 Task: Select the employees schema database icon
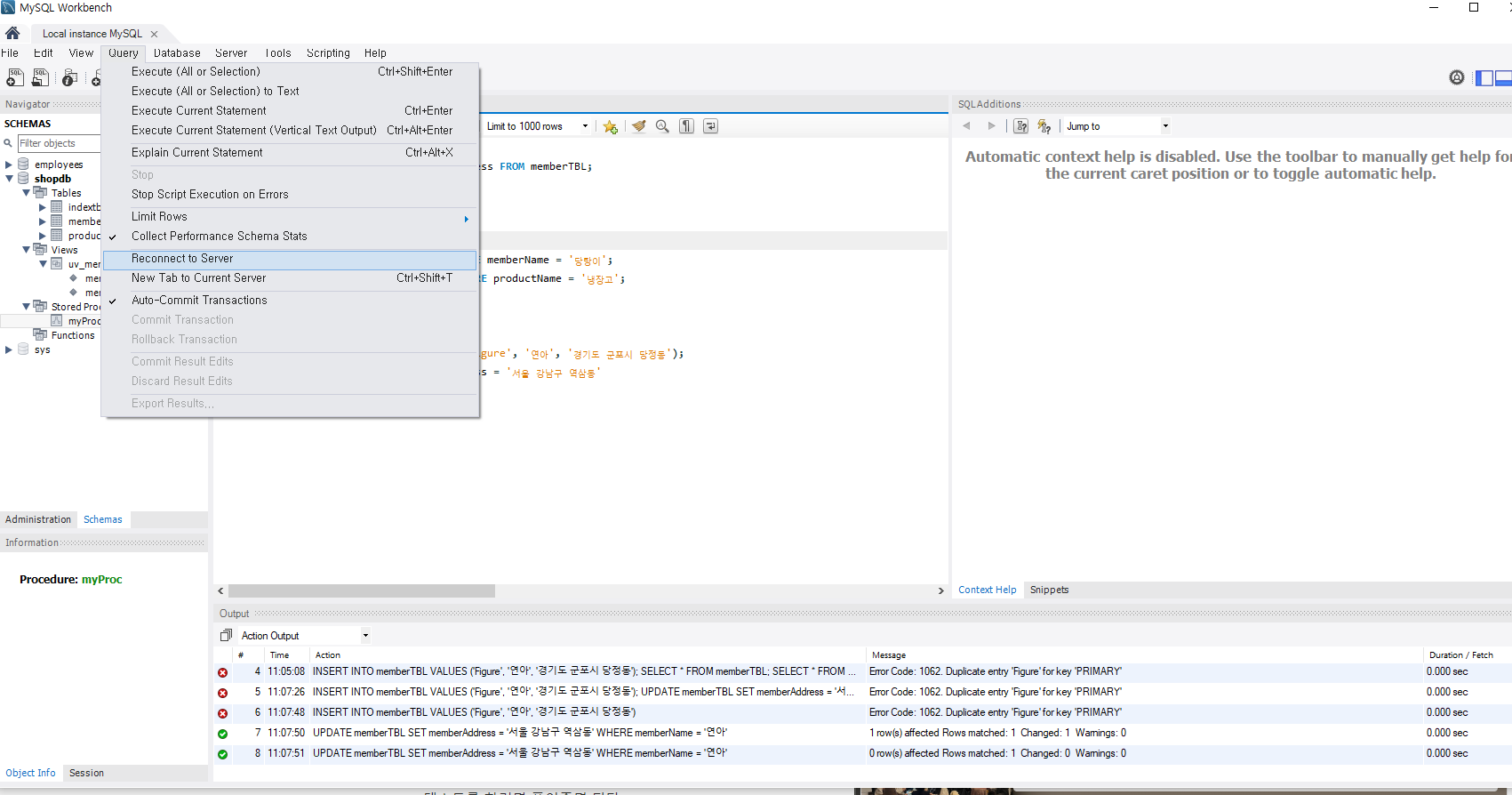click(x=24, y=165)
